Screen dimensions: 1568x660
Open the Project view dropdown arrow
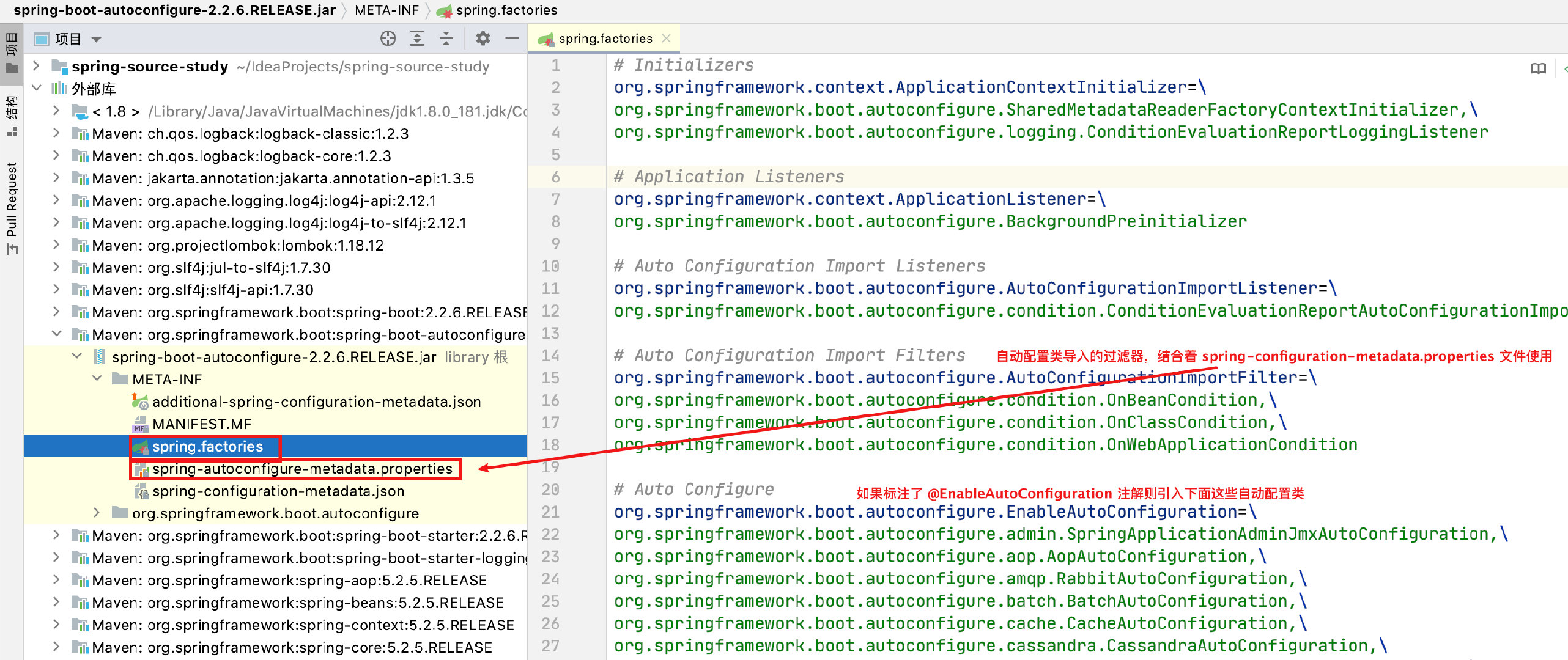tap(96, 40)
